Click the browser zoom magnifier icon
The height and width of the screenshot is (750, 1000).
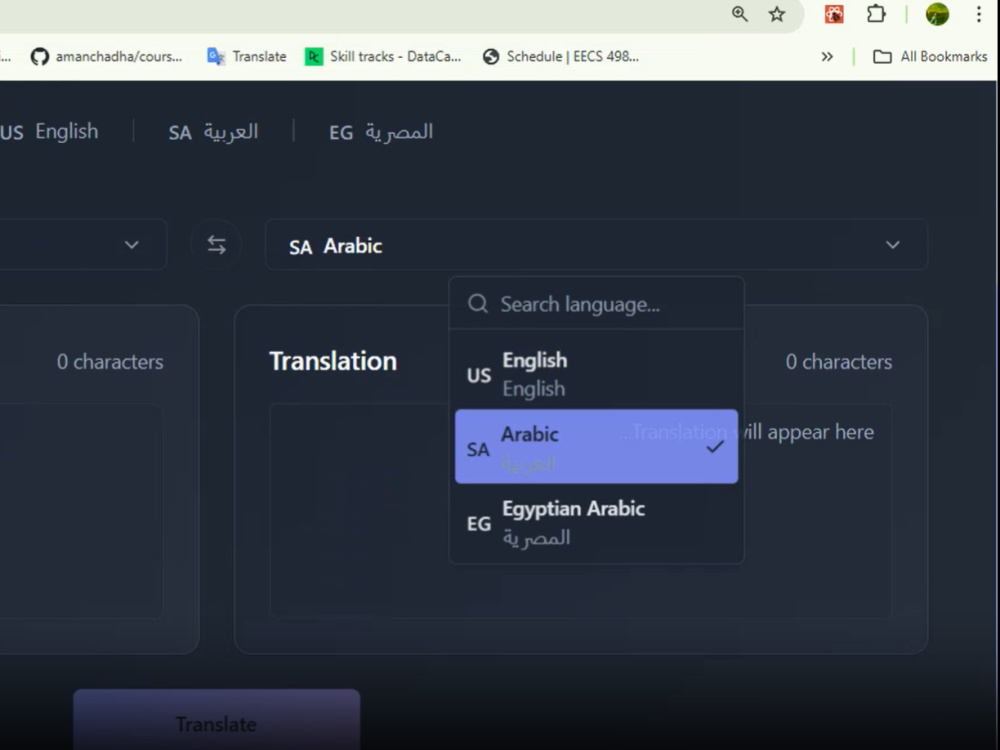739,14
